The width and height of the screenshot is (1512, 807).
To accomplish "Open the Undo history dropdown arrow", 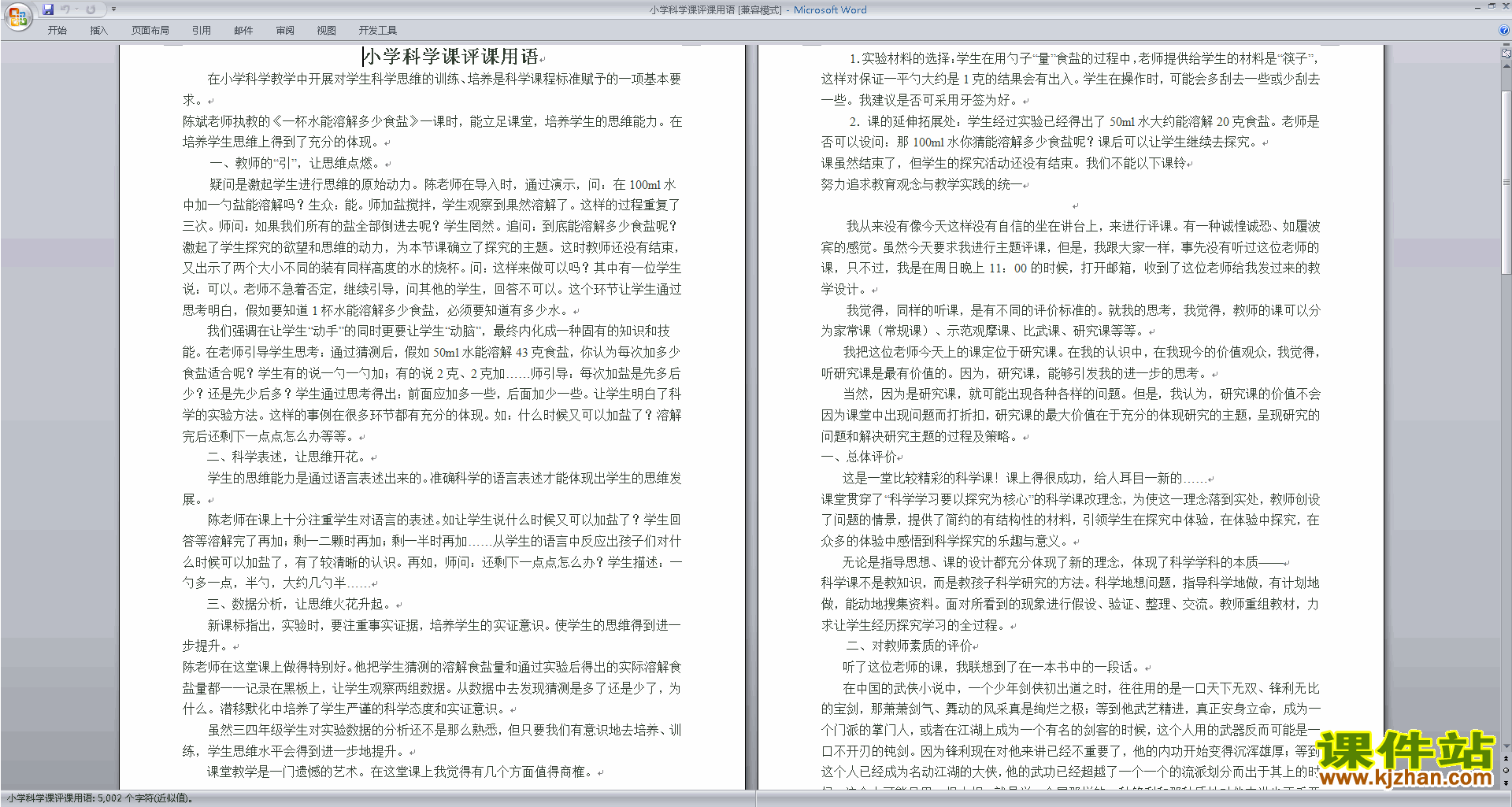I will pos(76,9).
